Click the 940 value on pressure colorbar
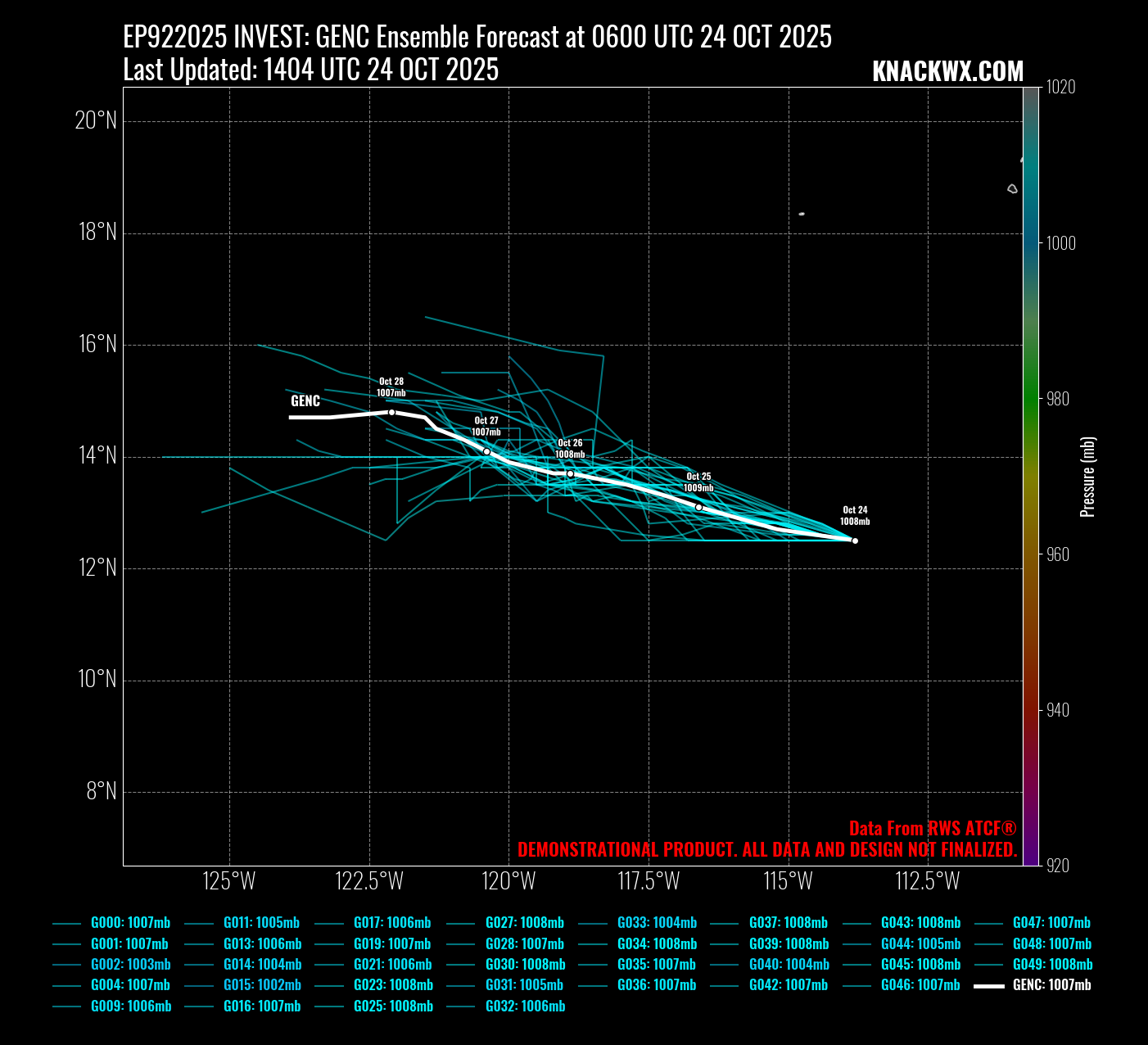Screen dimensions: 1148x1045 (1057, 710)
